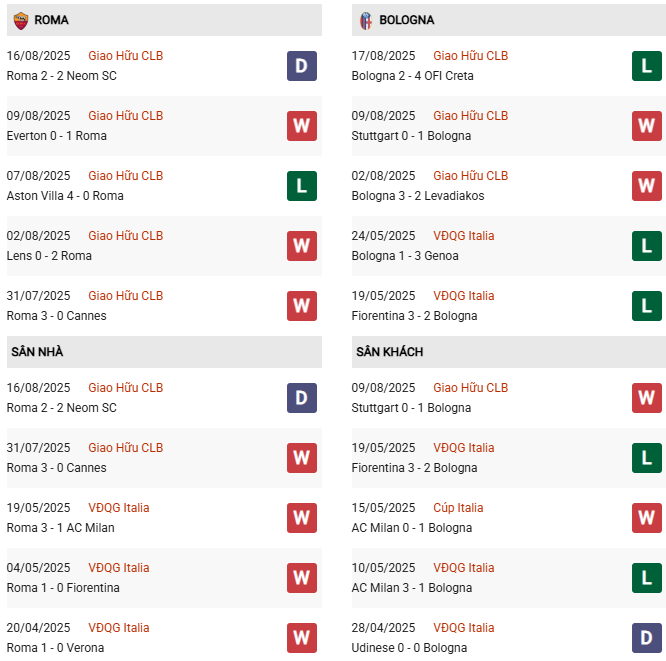Open the Cúp Italia competition link
This screenshot has width=666, height=661.
point(458,508)
